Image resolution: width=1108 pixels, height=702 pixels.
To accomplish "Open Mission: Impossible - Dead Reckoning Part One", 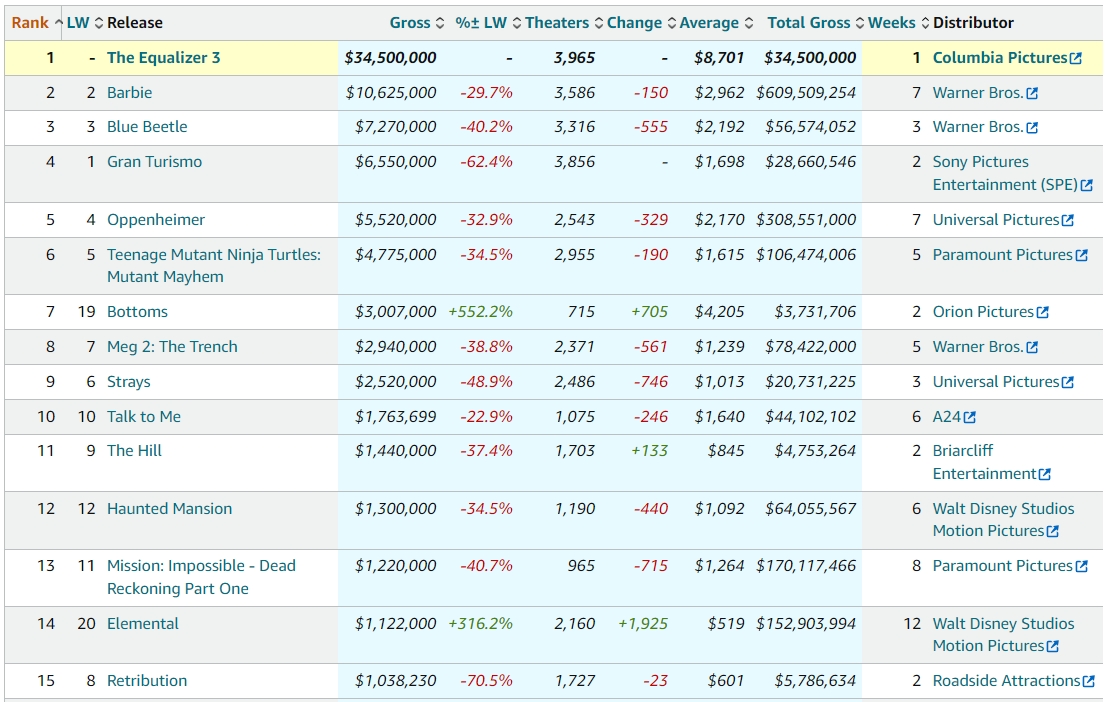I will click(201, 577).
